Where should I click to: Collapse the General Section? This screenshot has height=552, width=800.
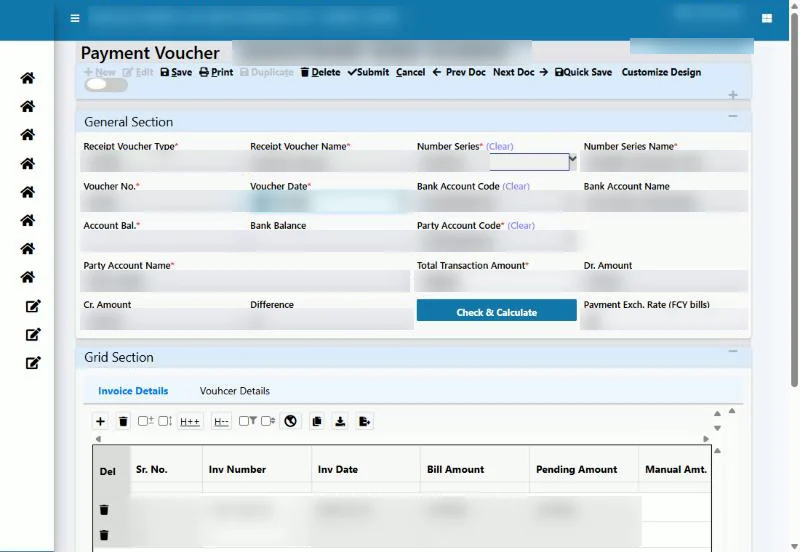point(733,116)
